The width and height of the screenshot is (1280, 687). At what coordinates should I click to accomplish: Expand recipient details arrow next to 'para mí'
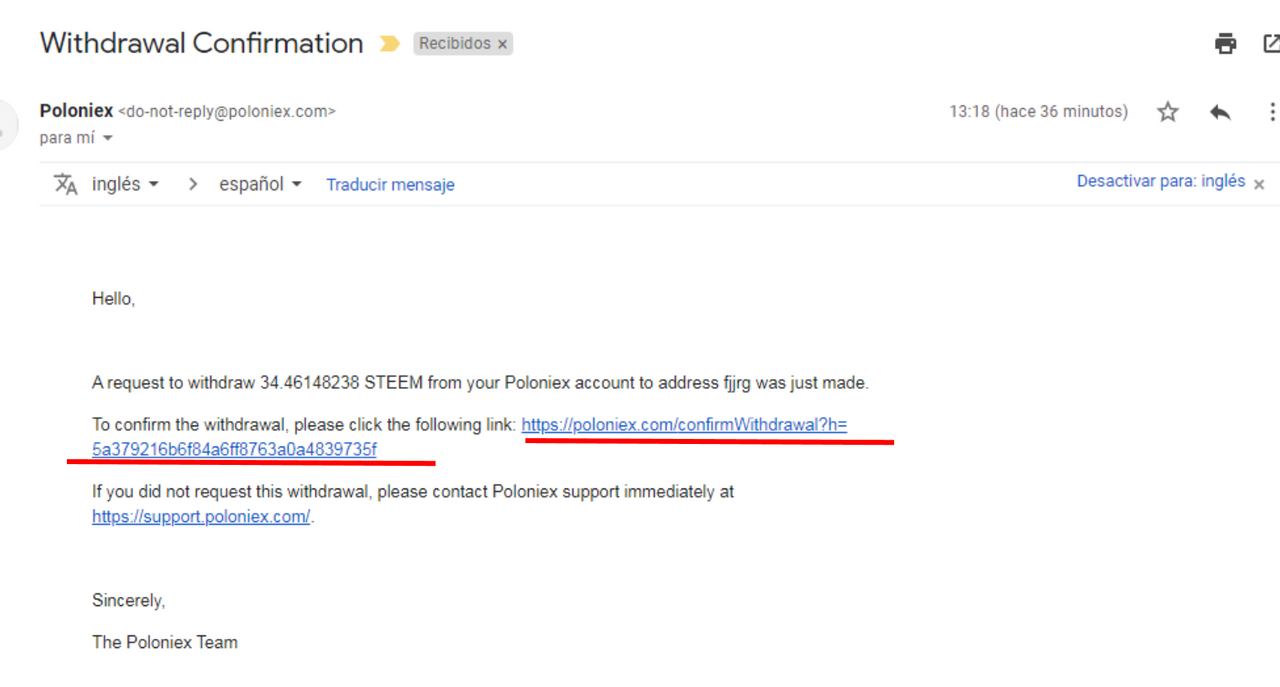pyautogui.click(x=108, y=138)
